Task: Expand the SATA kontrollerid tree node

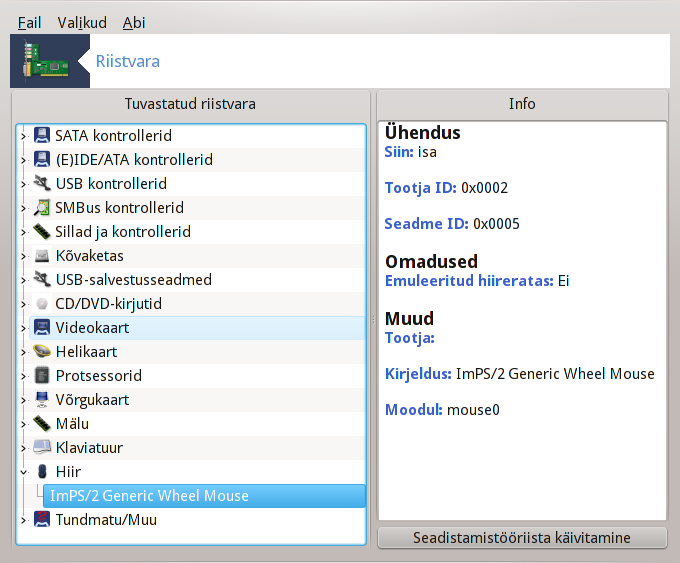Action: 23,136
